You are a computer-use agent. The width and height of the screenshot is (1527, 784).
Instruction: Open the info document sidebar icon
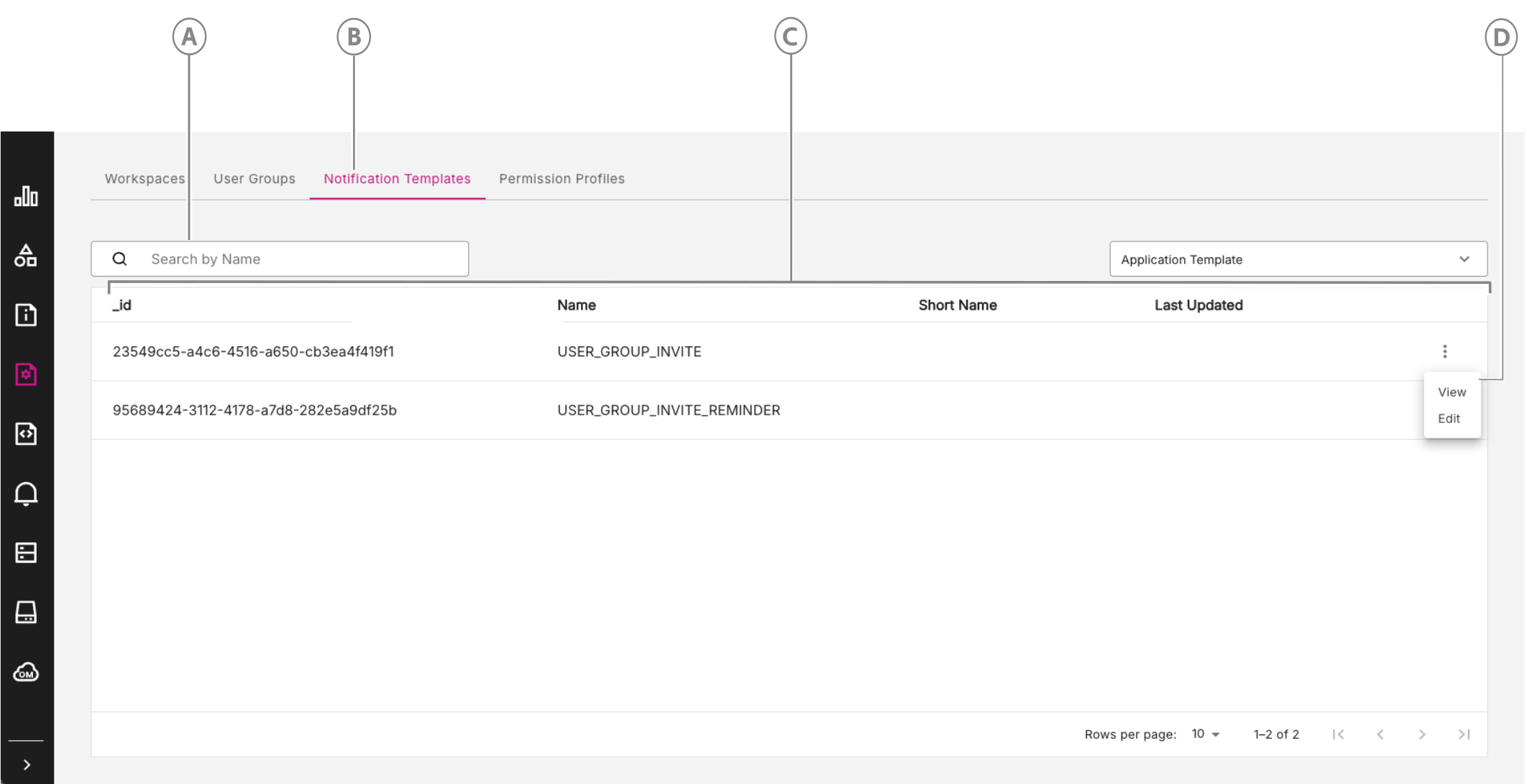(x=26, y=315)
